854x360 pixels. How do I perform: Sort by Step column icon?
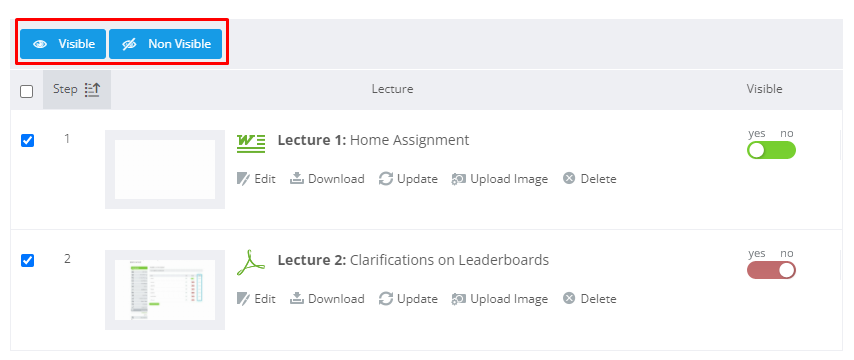point(92,90)
